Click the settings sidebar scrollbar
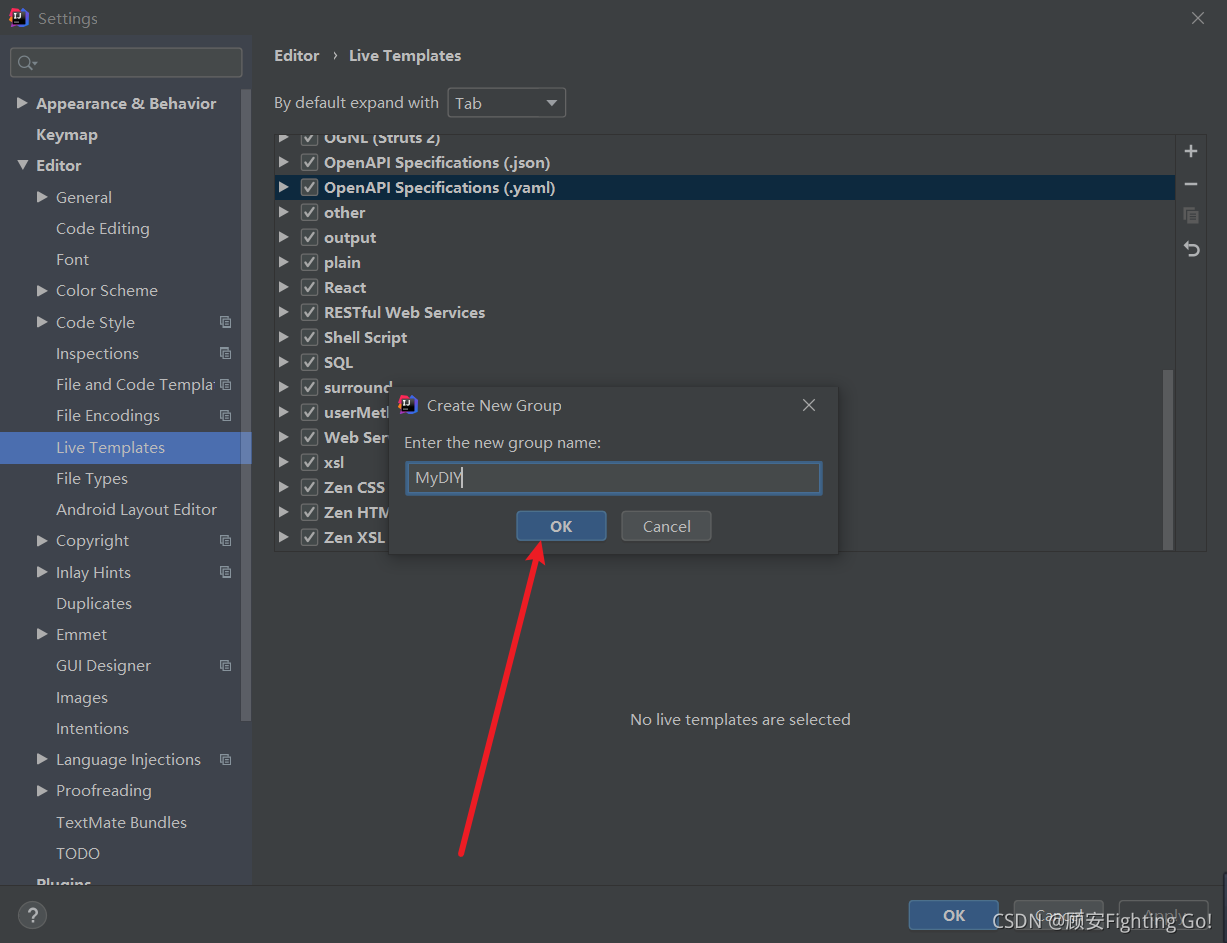Screen dimensions: 1227x943 [246, 405]
